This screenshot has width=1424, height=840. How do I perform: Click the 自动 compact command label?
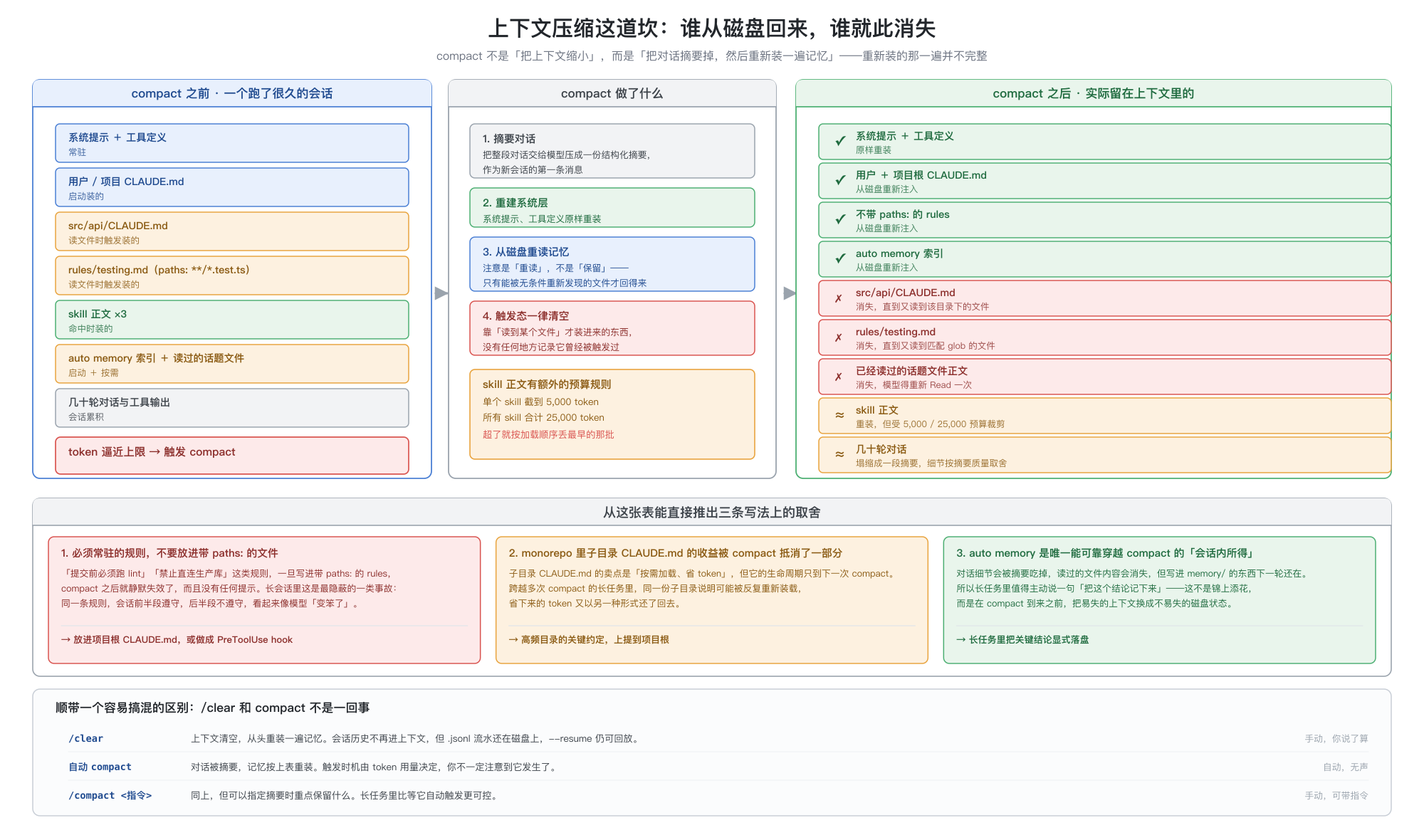[x=100, y=767]
